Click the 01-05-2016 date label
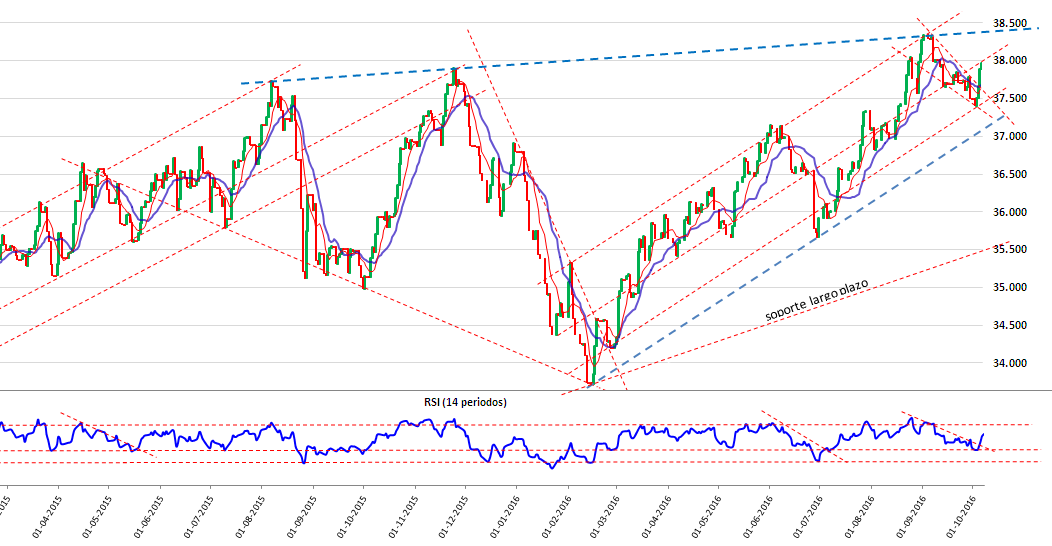 [707, 518]
